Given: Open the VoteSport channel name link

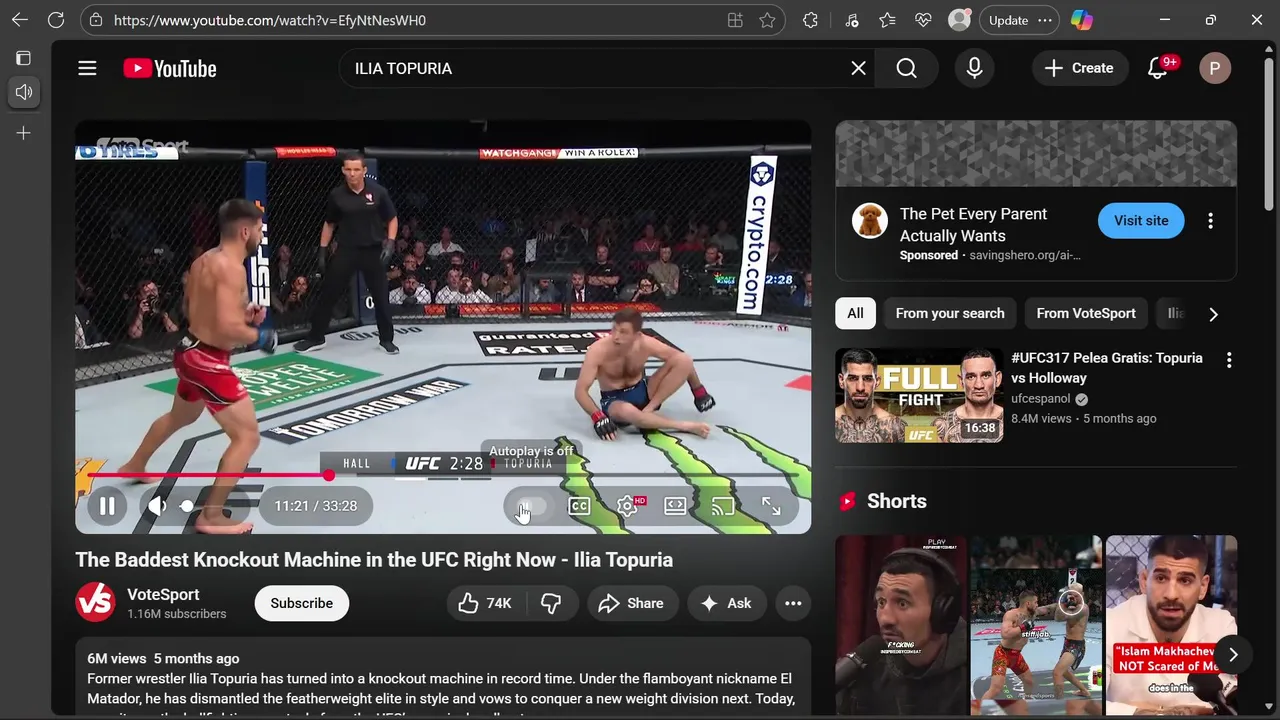Looking at the screenshot, I should pyautogui.click(x=163, y=594).
